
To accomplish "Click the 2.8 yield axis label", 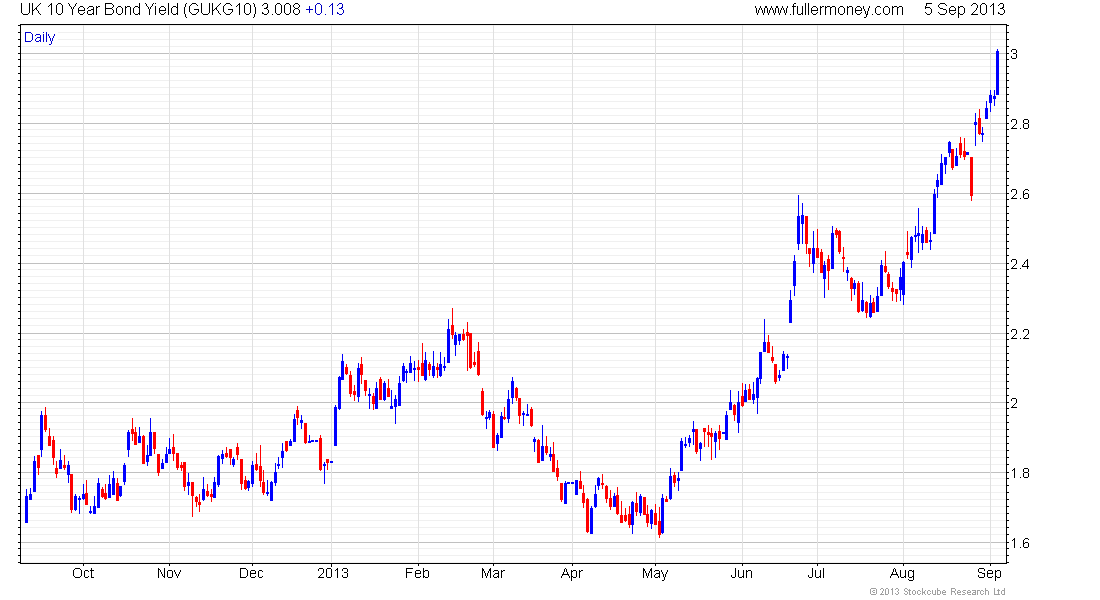I will click(x=1020, y=124).
